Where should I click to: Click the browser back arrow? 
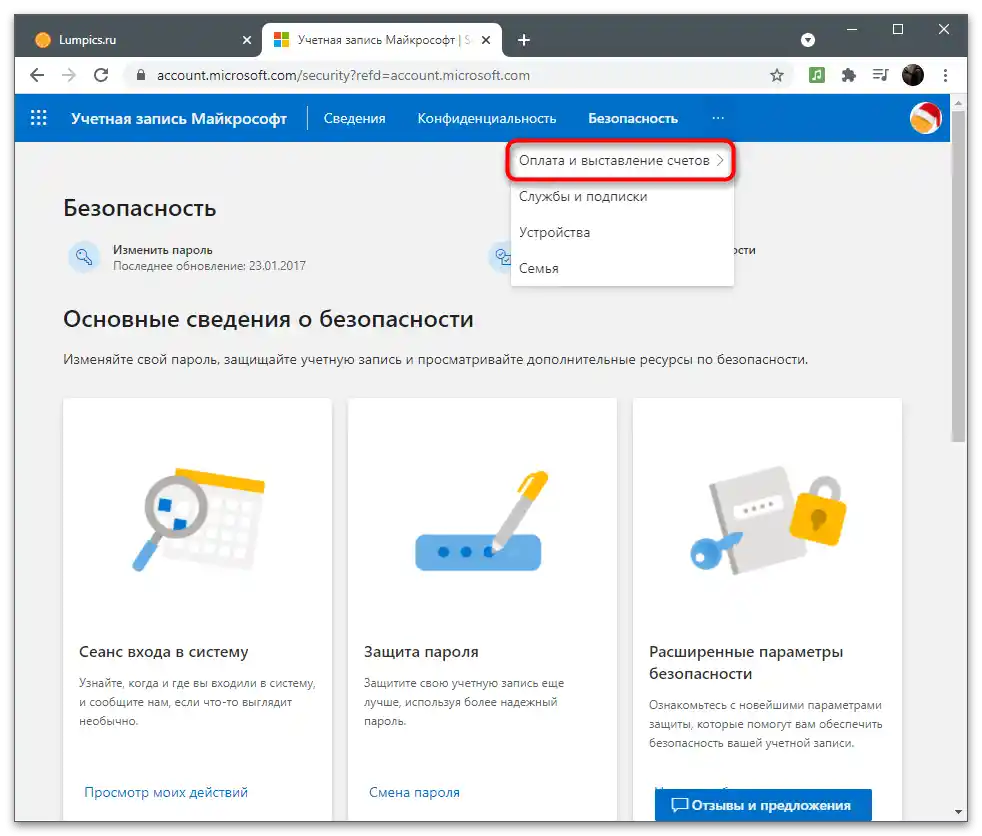(x=37, y=75)
